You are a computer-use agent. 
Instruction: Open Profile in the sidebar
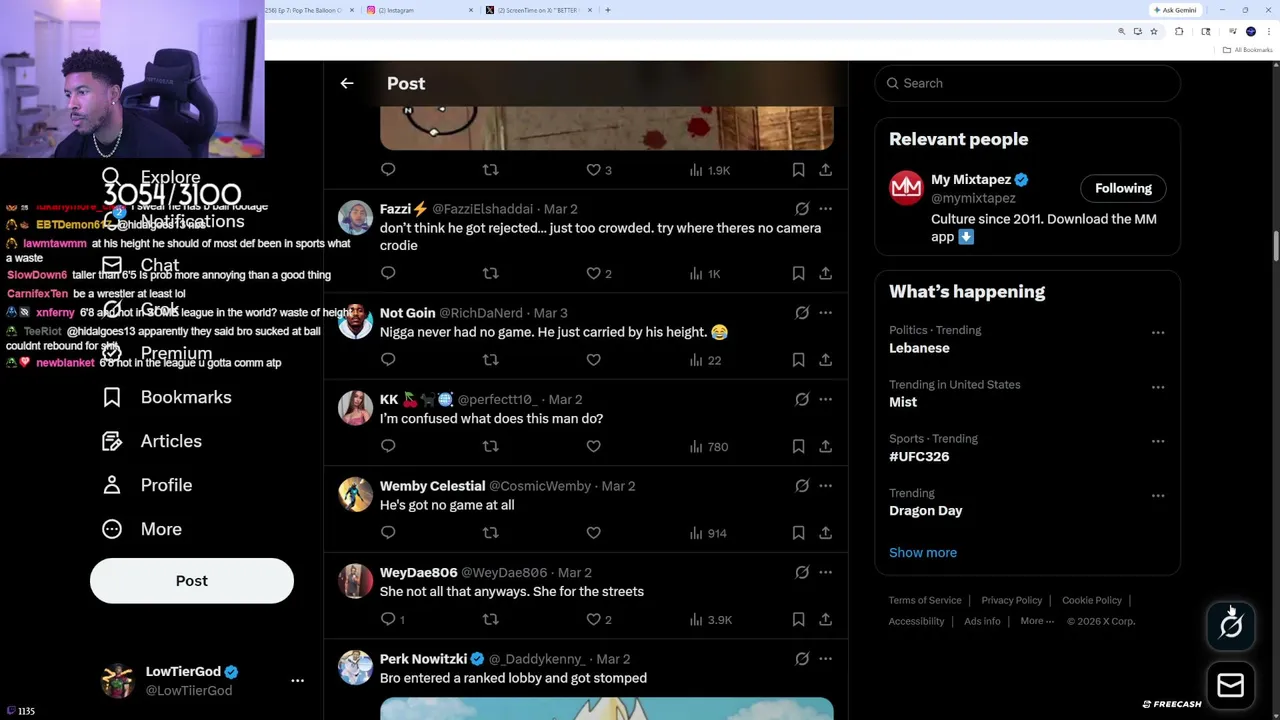[147, 485]
